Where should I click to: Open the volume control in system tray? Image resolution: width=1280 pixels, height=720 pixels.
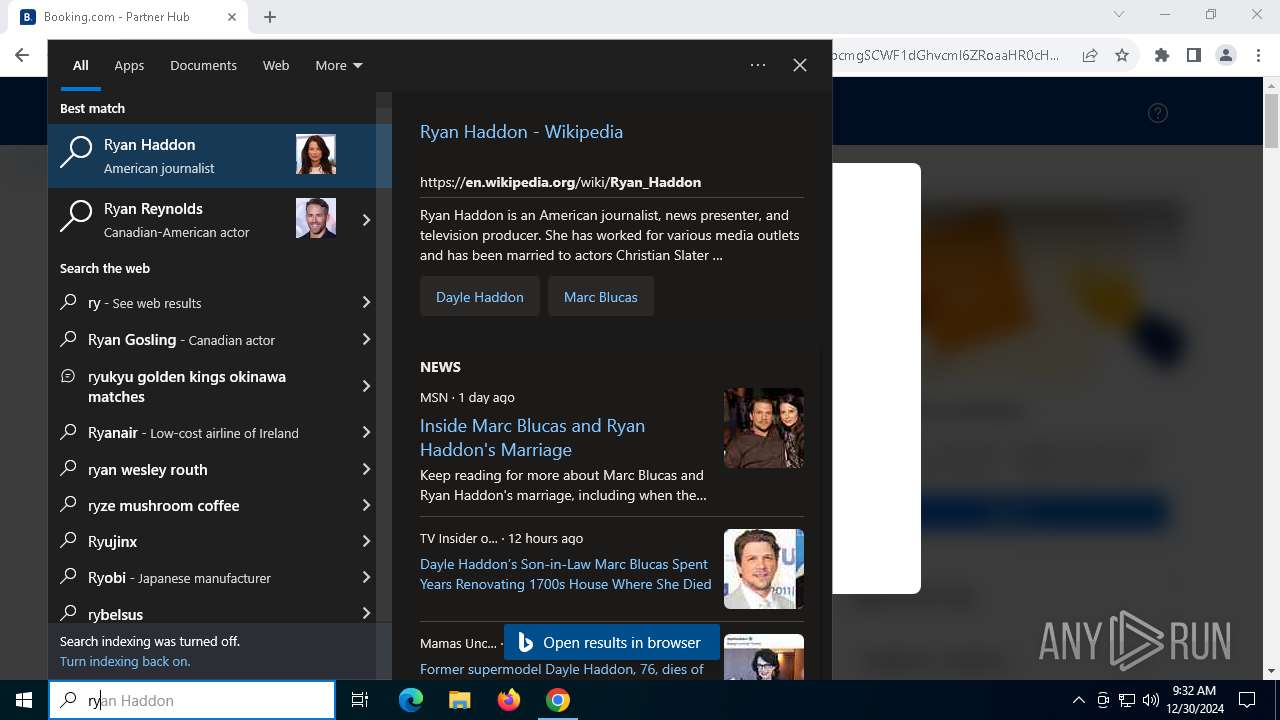[1150, 700]
